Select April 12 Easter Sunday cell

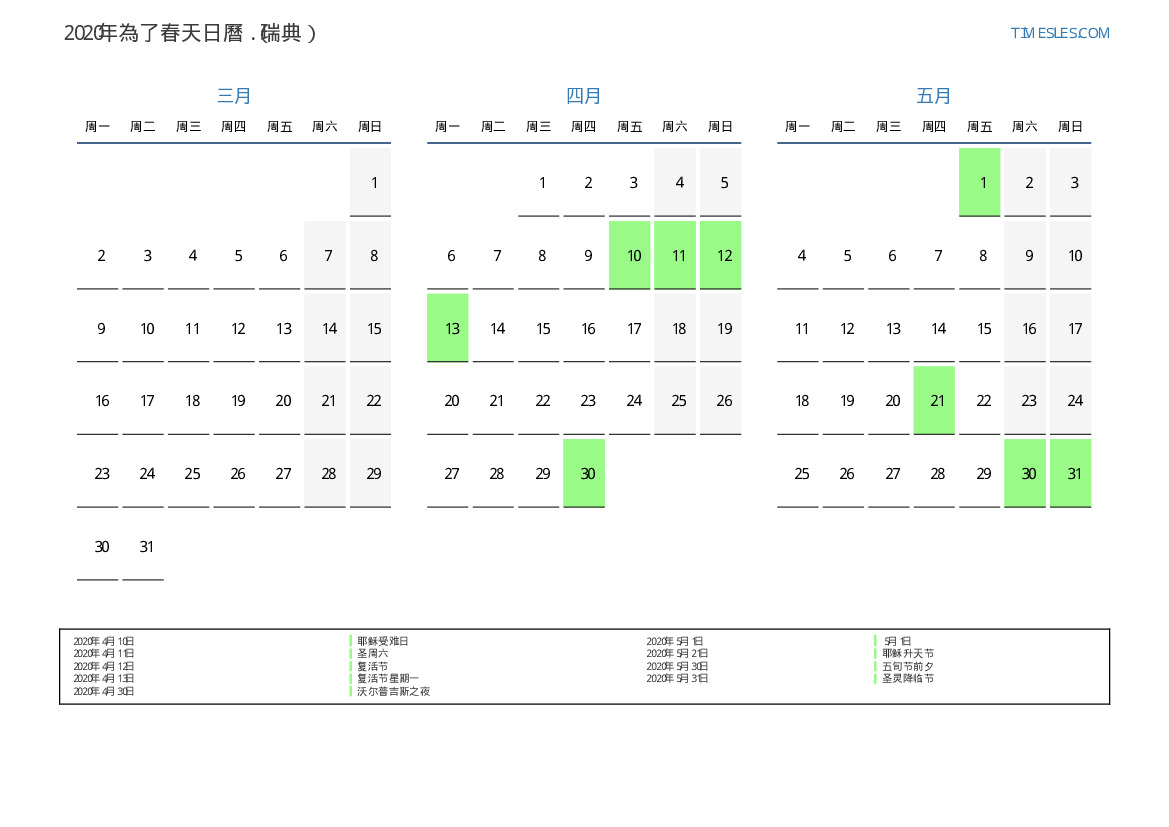tap(724, 255)
